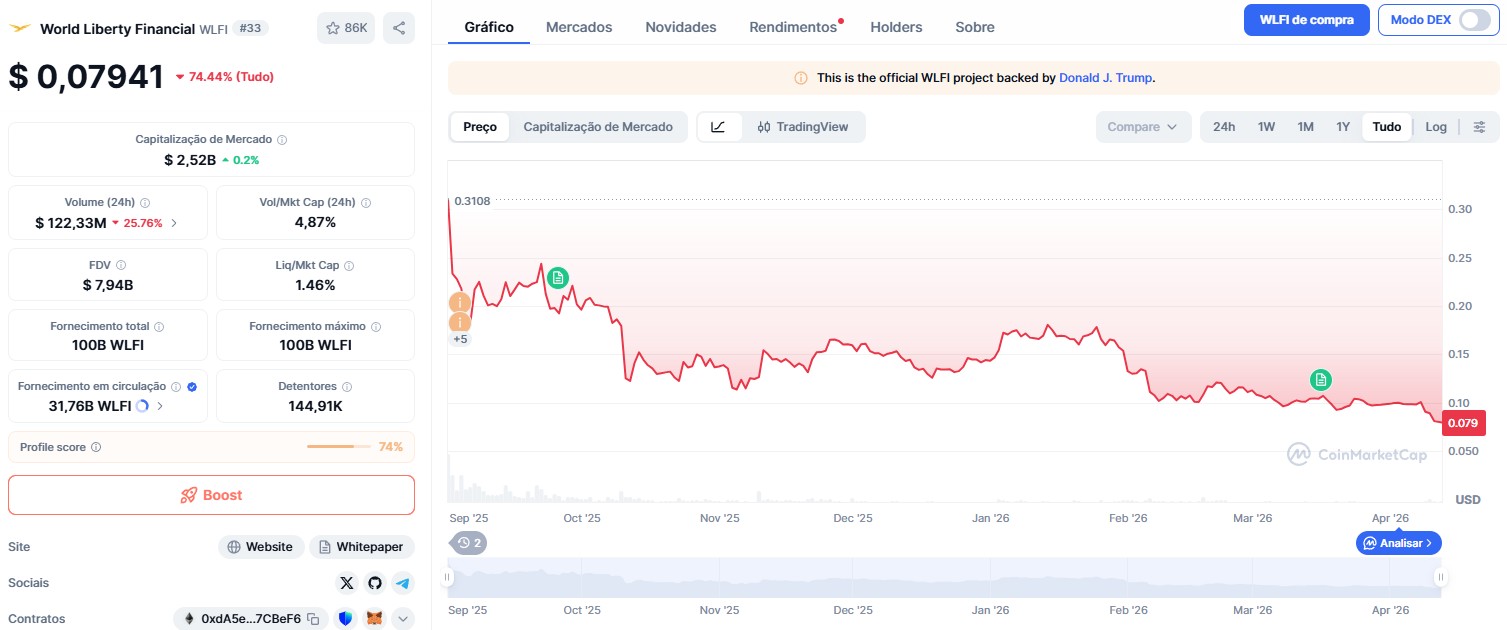This screenshot has width=1507, height=630.
Task: Toggle Log scale on the chart
Action: pos(1436,127)
